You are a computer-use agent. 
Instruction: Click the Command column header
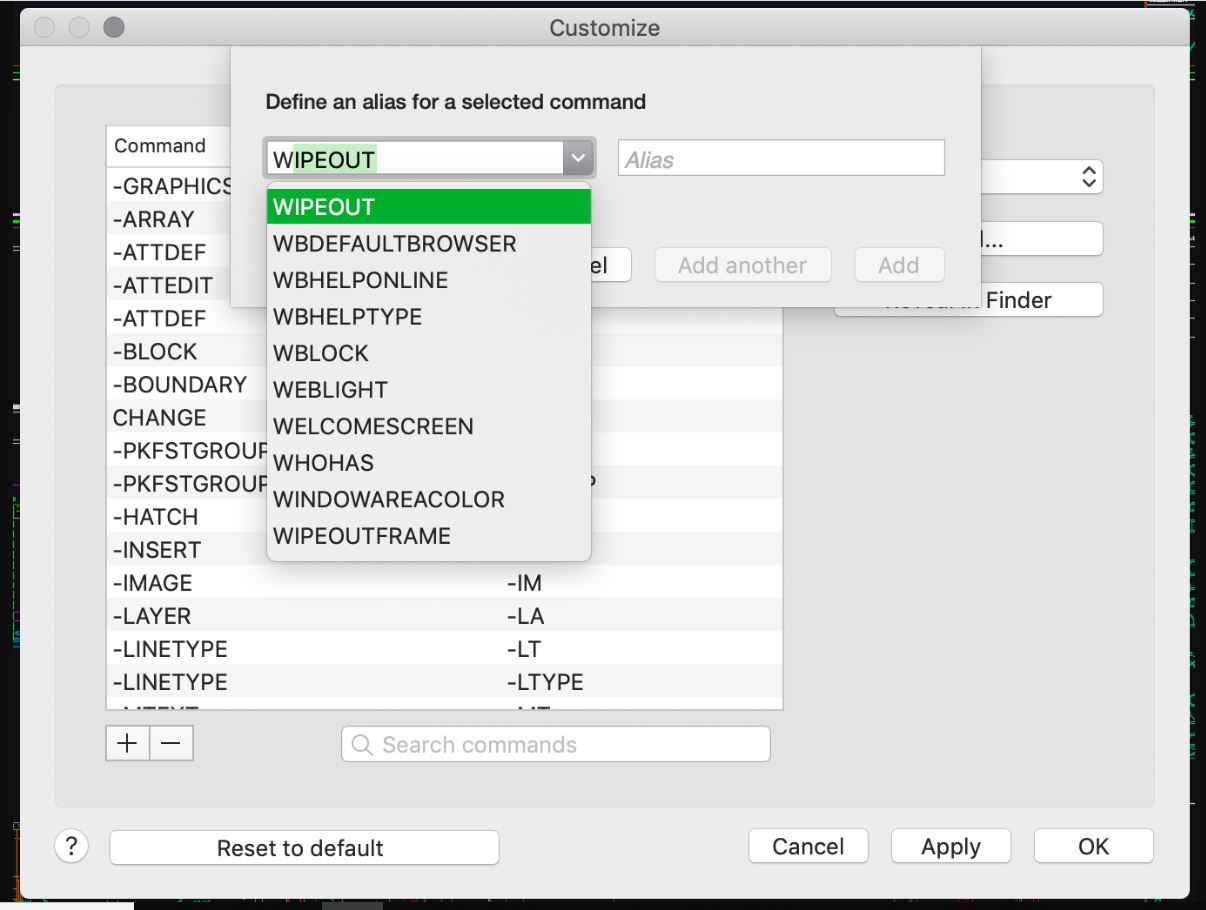160,146
